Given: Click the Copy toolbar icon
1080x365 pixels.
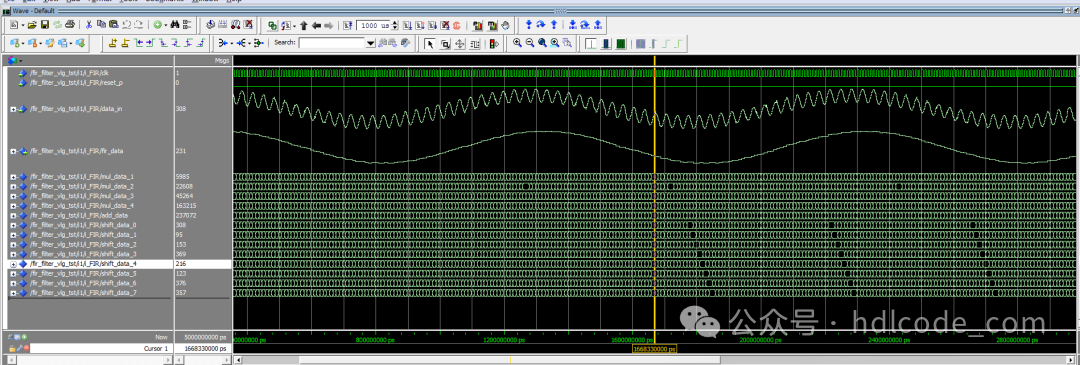Looking at the screenshot, I should pos(101,25).
